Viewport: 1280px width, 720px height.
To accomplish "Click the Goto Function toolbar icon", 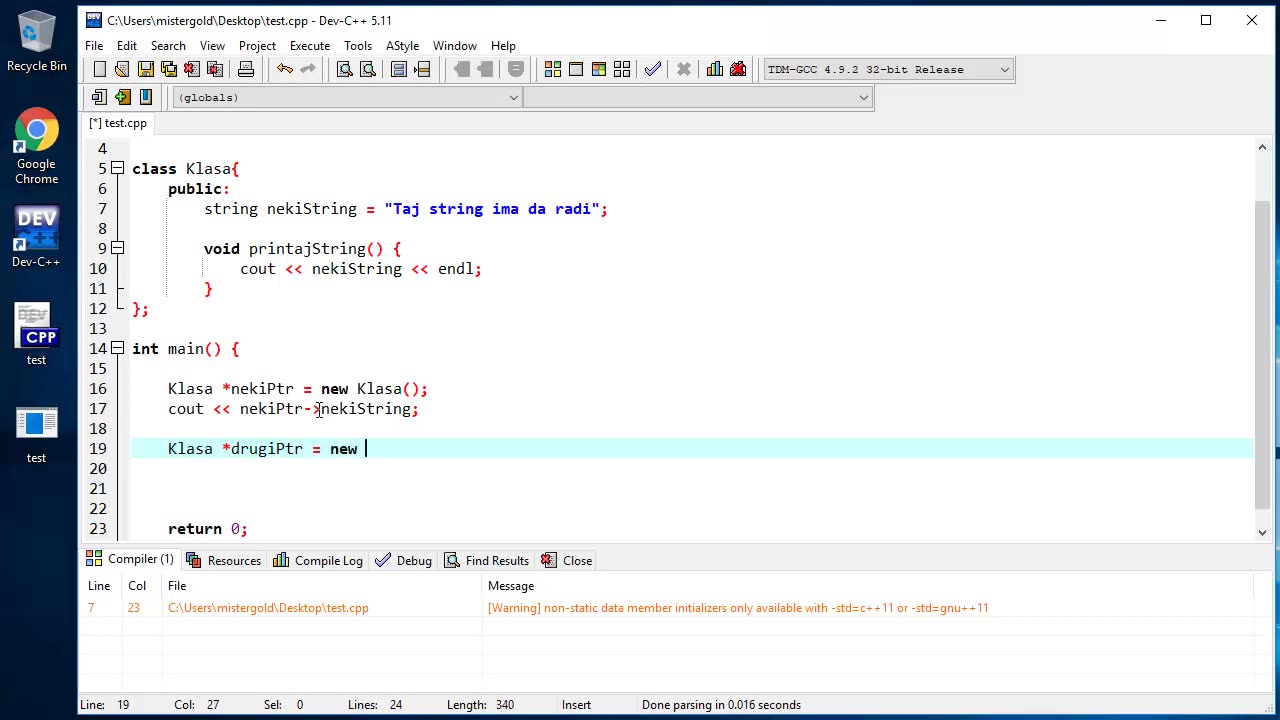I will point(399,69).
